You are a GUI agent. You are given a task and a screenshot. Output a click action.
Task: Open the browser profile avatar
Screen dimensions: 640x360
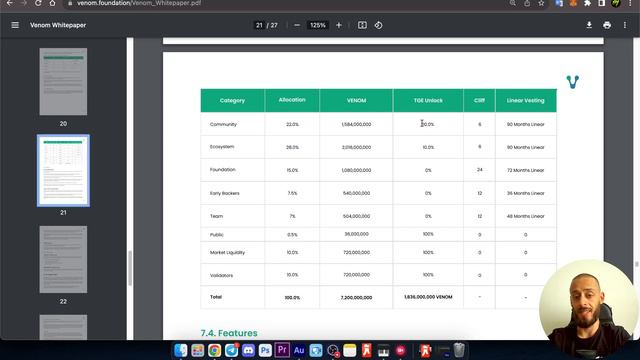coord(616,3)
